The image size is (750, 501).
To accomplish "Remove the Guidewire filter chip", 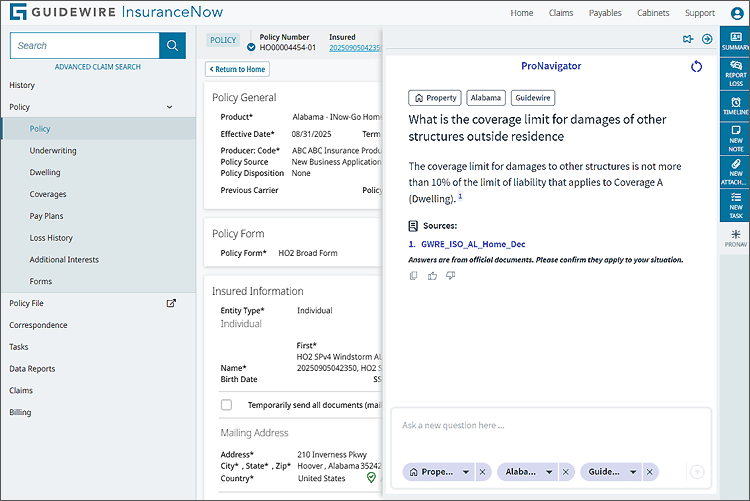I will 650,472.
